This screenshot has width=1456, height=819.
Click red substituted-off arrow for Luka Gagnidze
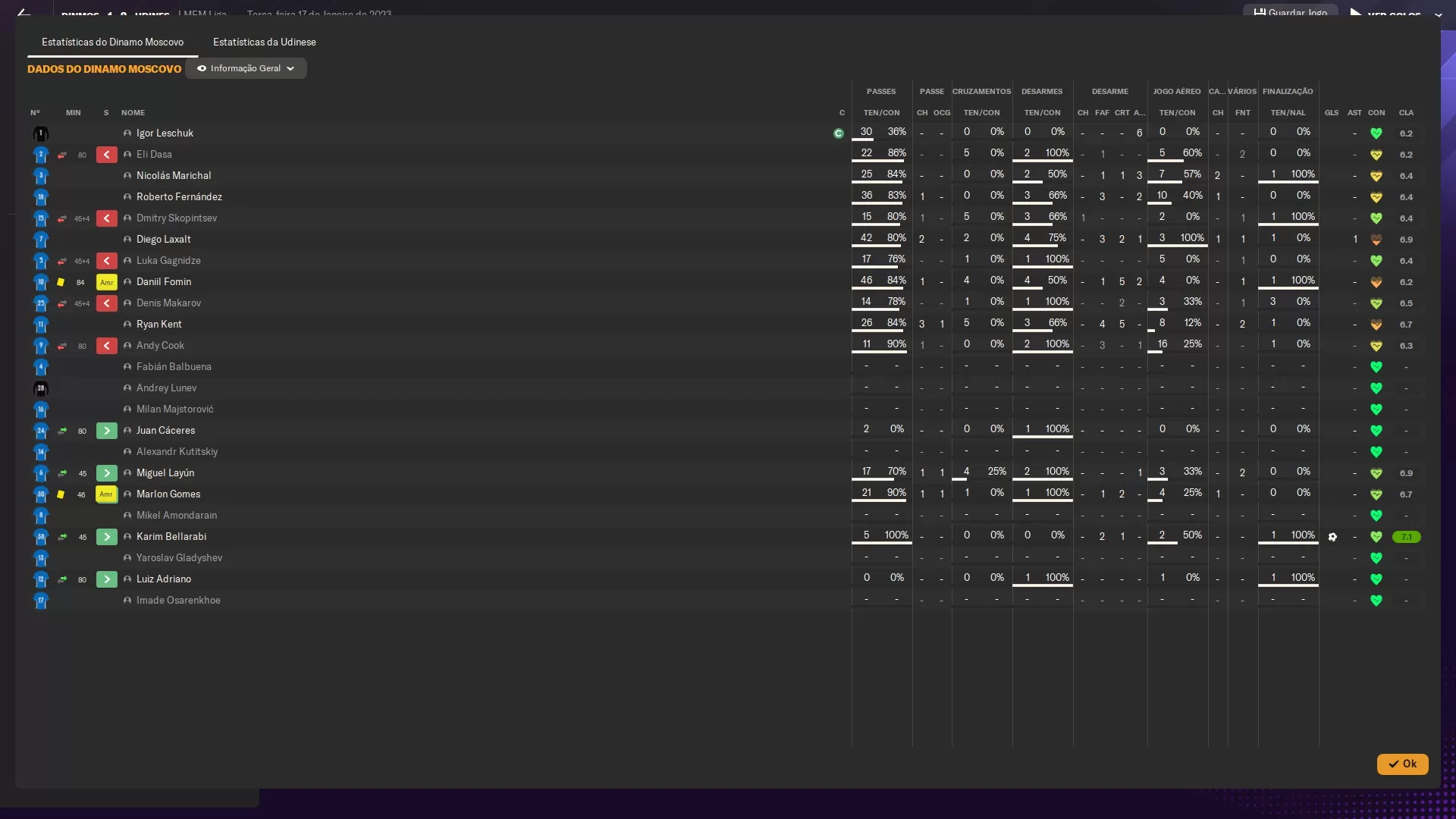pos(107,261)
